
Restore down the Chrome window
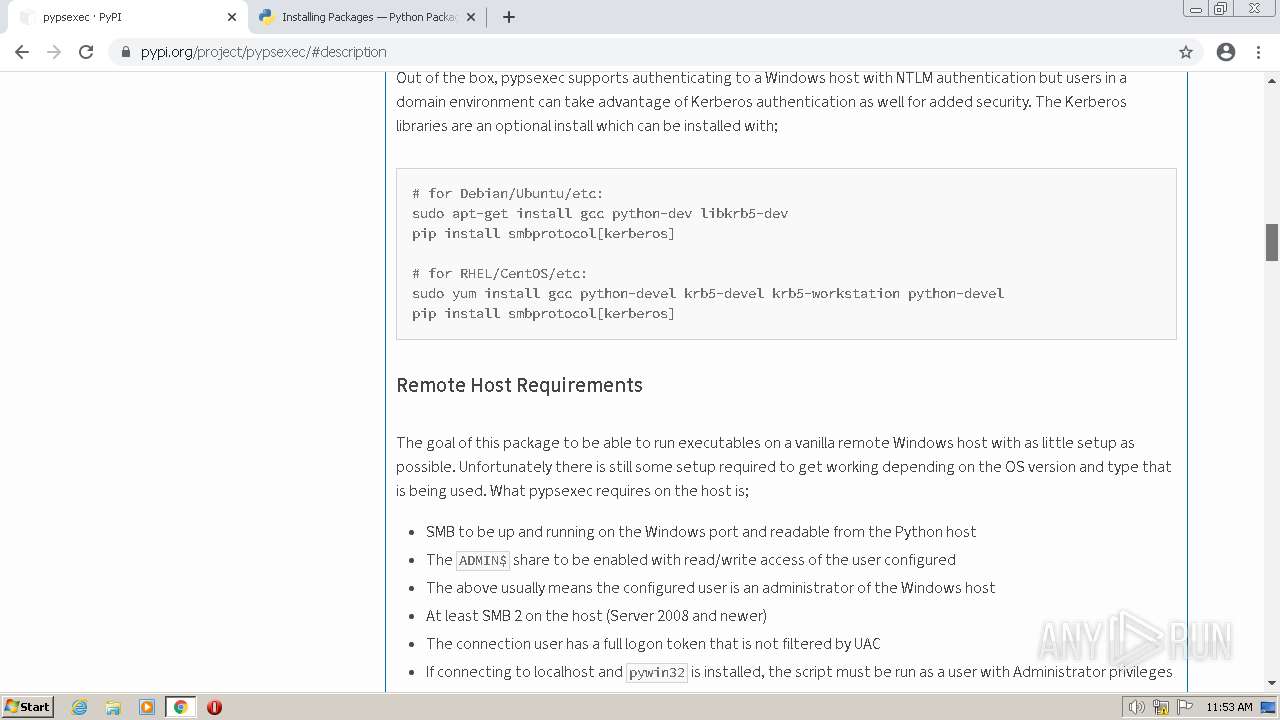pyautogui.click(x=1221, y=9)
